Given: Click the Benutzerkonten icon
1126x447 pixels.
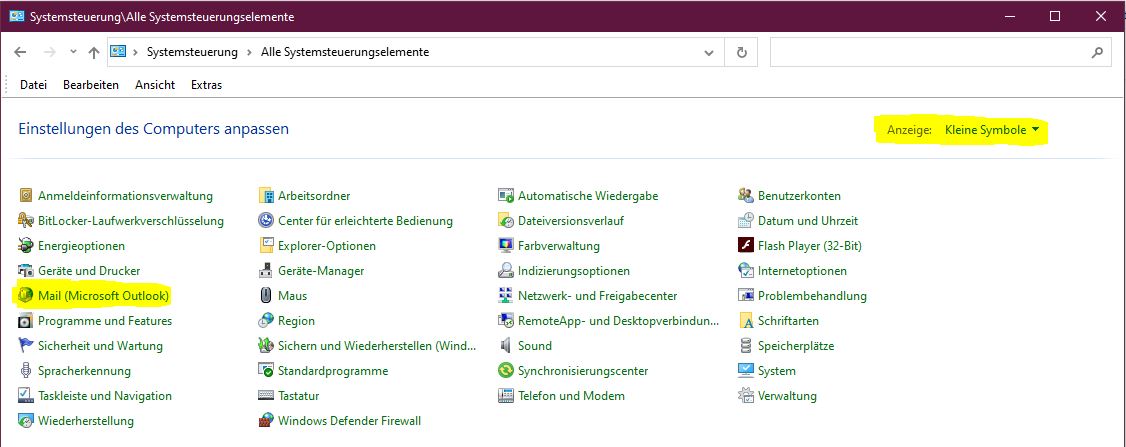Looking at the screenshot, I should tap(746, 196).
